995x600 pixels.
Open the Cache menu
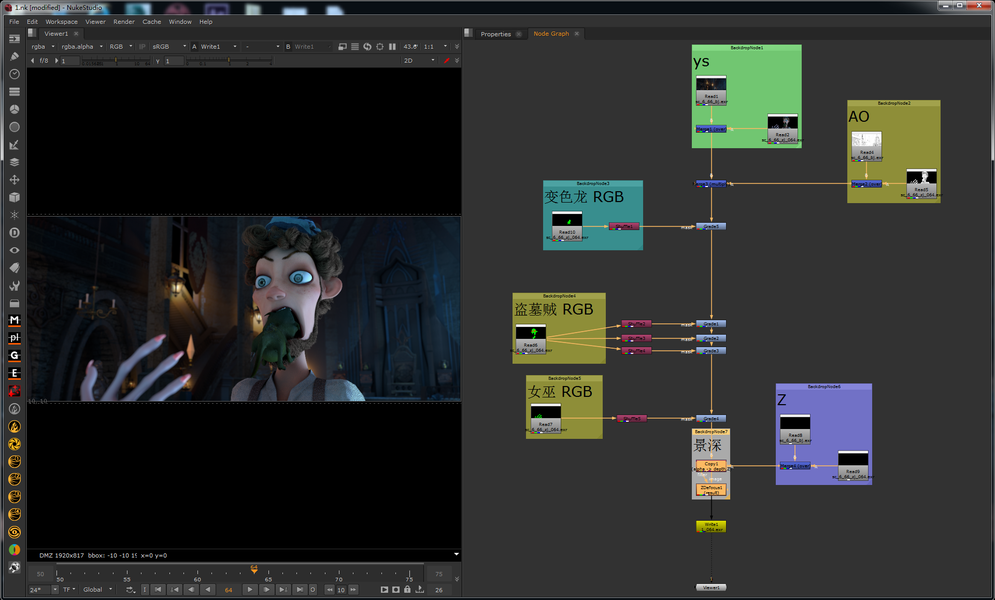coord(152,22)
